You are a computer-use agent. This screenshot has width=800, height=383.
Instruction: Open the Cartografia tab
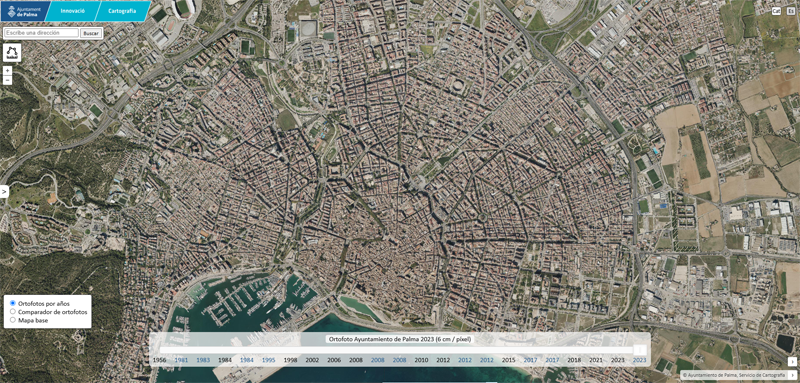122,11
